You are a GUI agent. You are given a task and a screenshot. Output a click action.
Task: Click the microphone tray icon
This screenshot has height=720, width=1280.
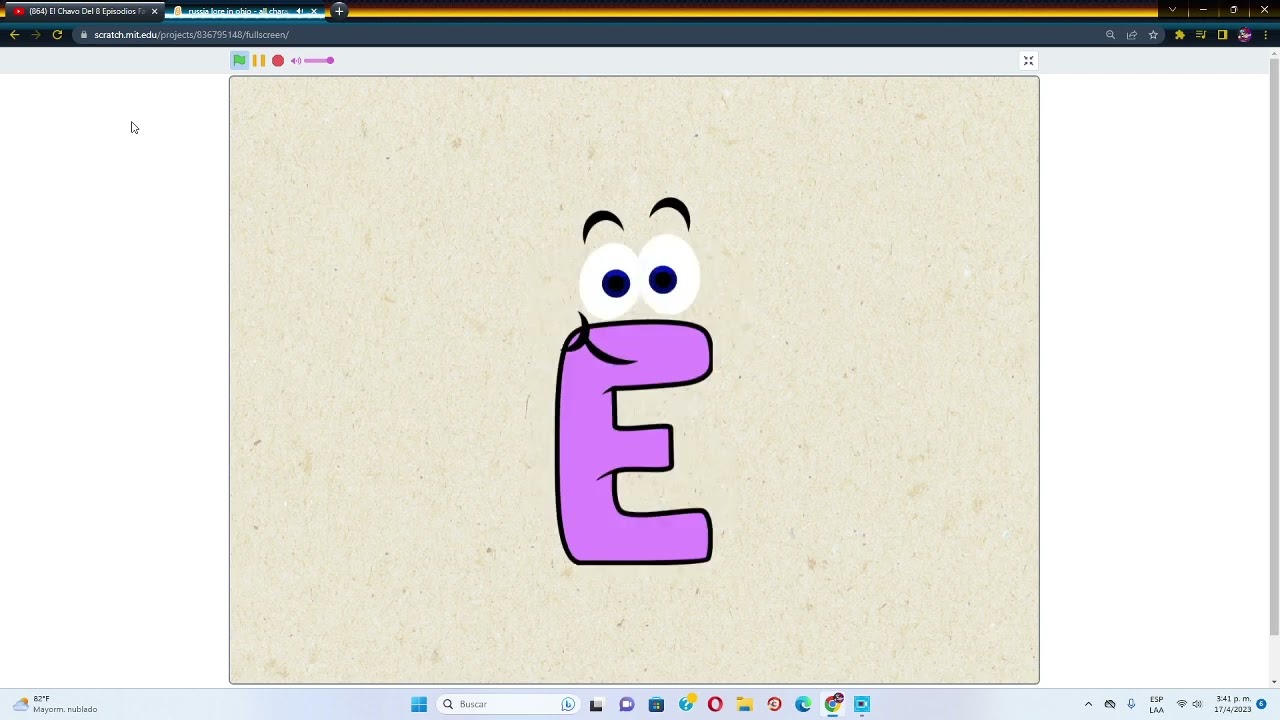(1131, 704)
